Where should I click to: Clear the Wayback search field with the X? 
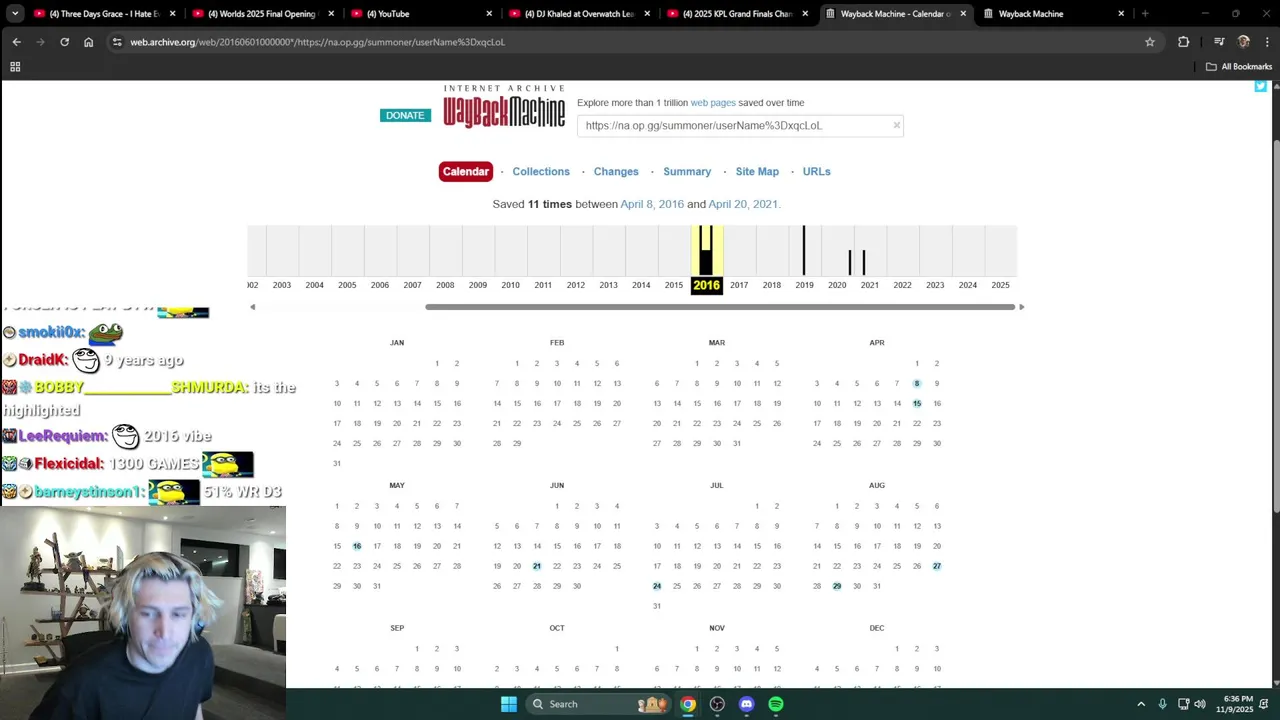tap(896, 125)
